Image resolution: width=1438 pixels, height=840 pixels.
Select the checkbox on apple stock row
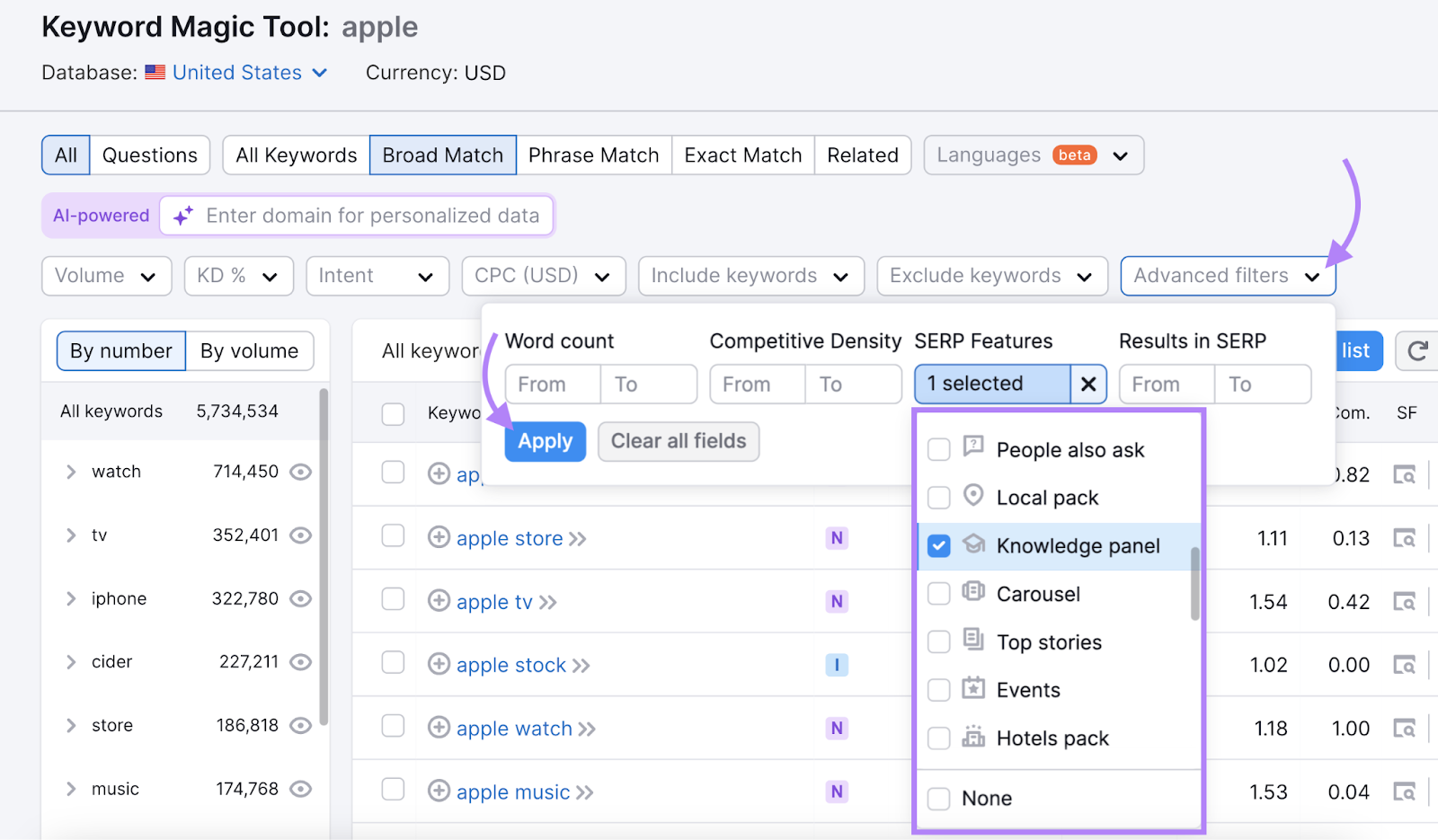[393, 664]
